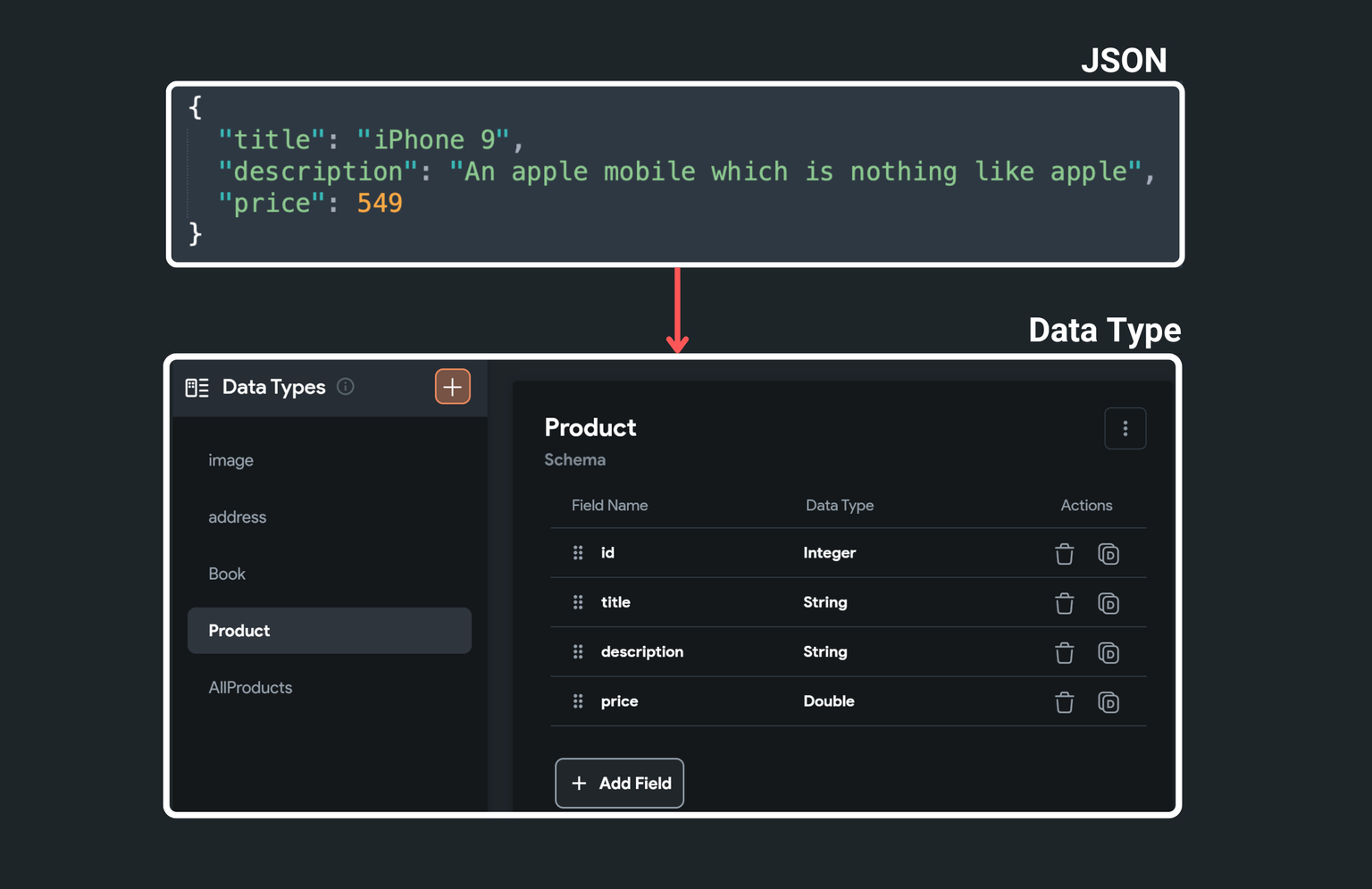This screenshot has height=889, width=1372.
Task: Delete the title field via trash icon
Action: click(1064, 603)
